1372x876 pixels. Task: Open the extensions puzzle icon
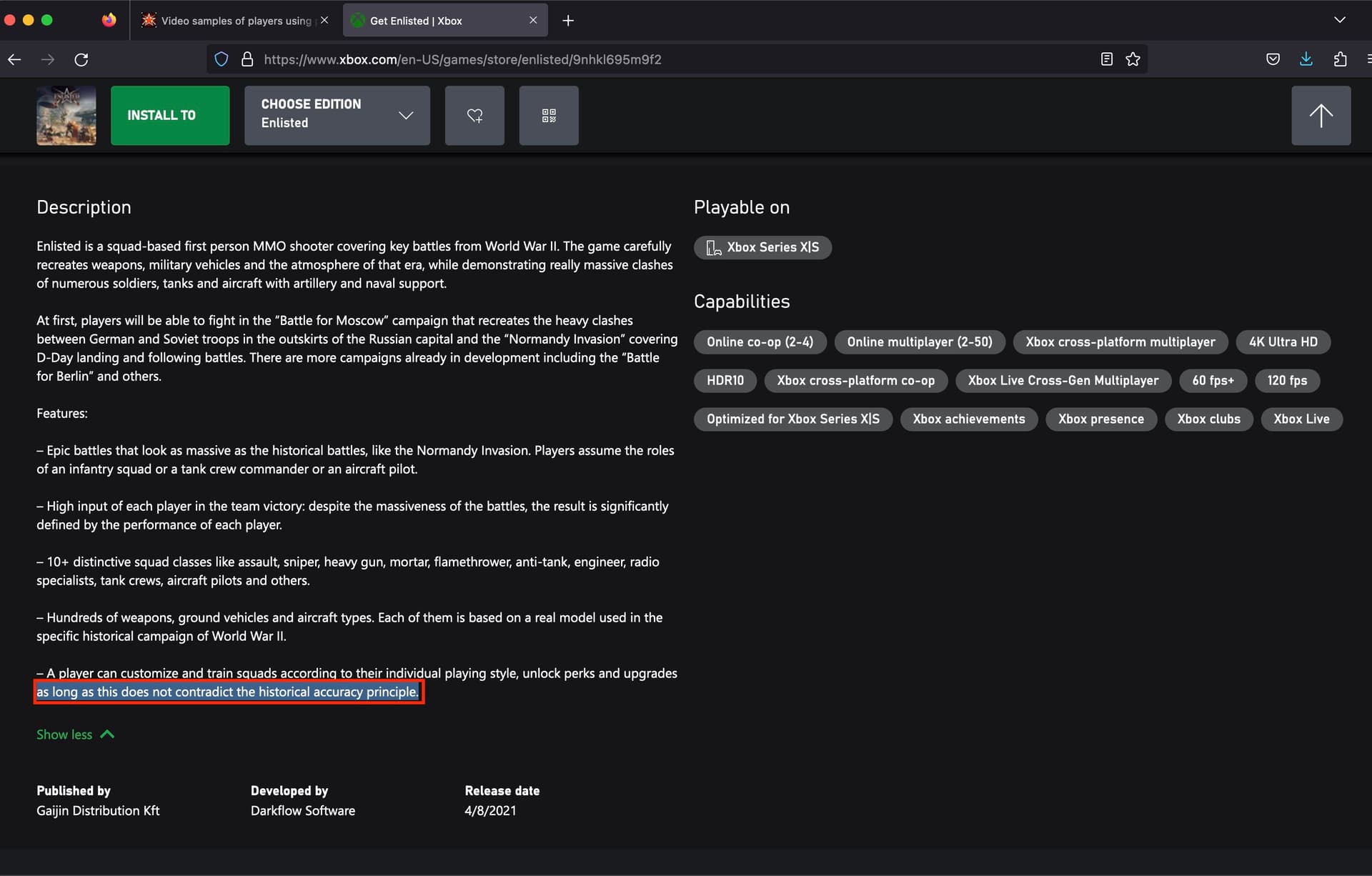tap(1340, 59)
